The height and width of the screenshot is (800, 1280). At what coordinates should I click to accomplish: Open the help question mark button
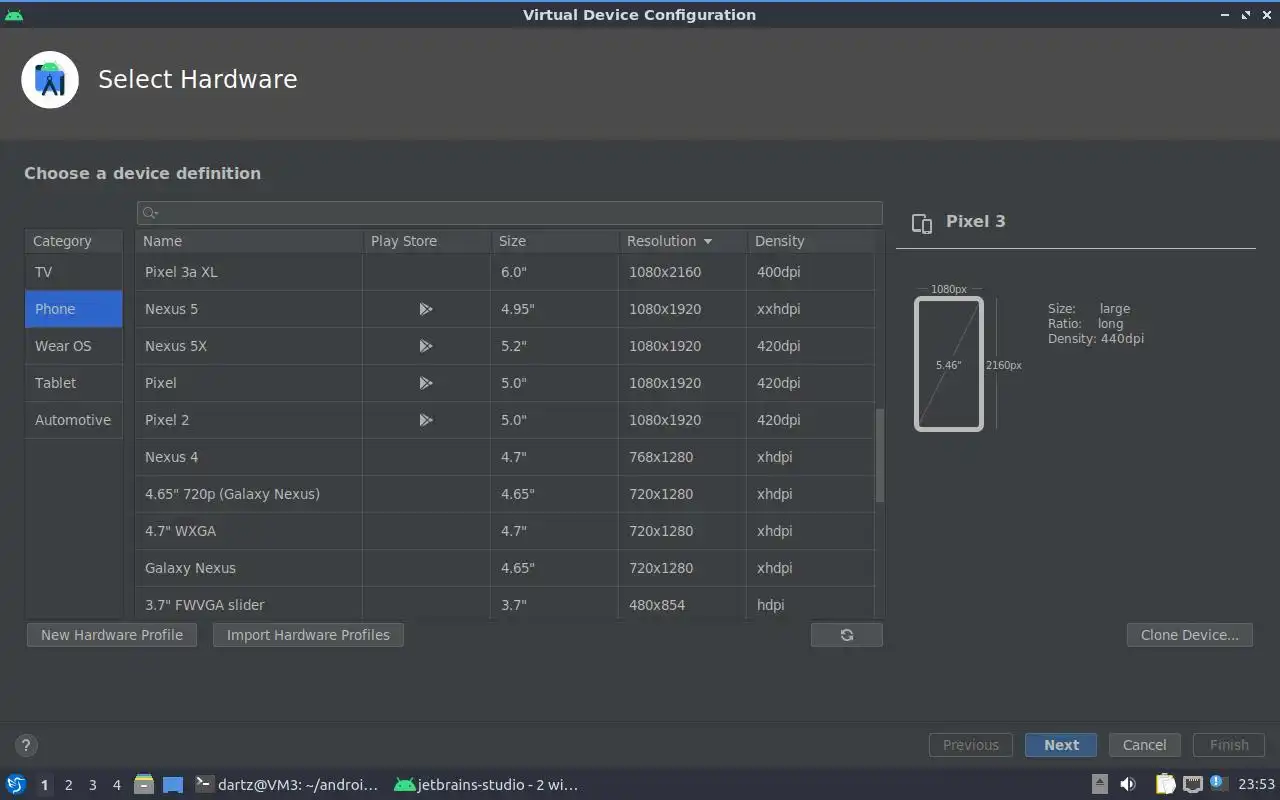(26, 745)
